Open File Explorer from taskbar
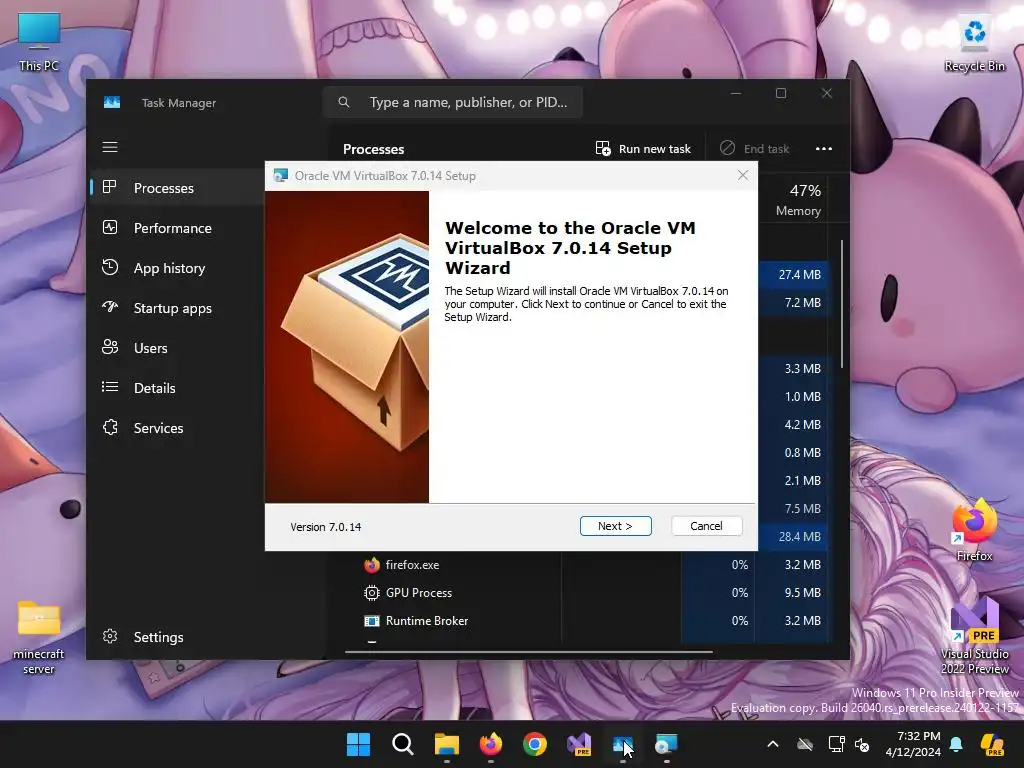The width and height of the screenshot is (1024, 768). click(447, 744)
